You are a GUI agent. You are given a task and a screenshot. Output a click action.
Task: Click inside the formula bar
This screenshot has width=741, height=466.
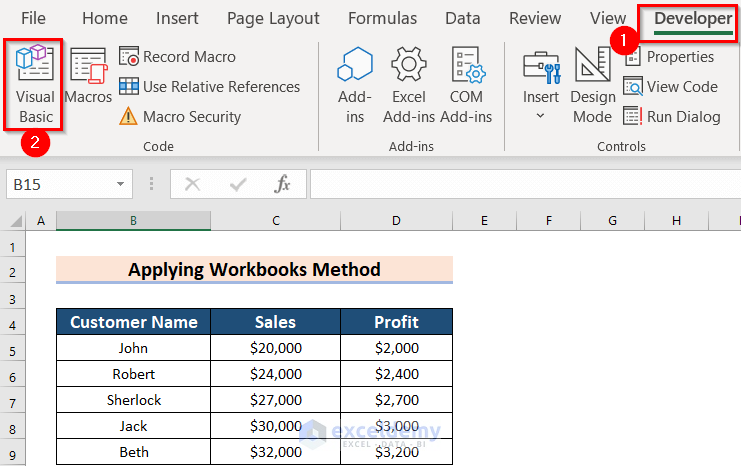(520, 184)
